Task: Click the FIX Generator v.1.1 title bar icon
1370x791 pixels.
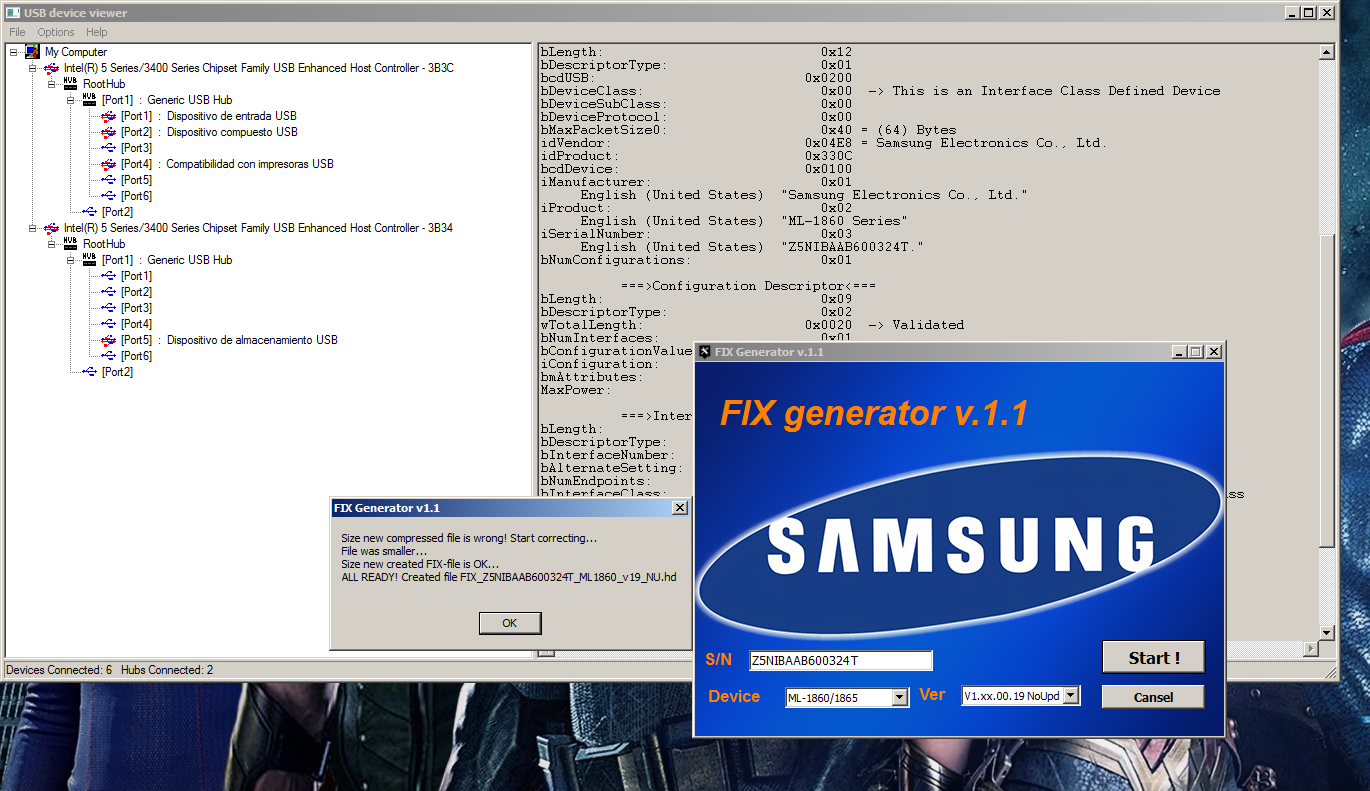Action: coord(705,352)
